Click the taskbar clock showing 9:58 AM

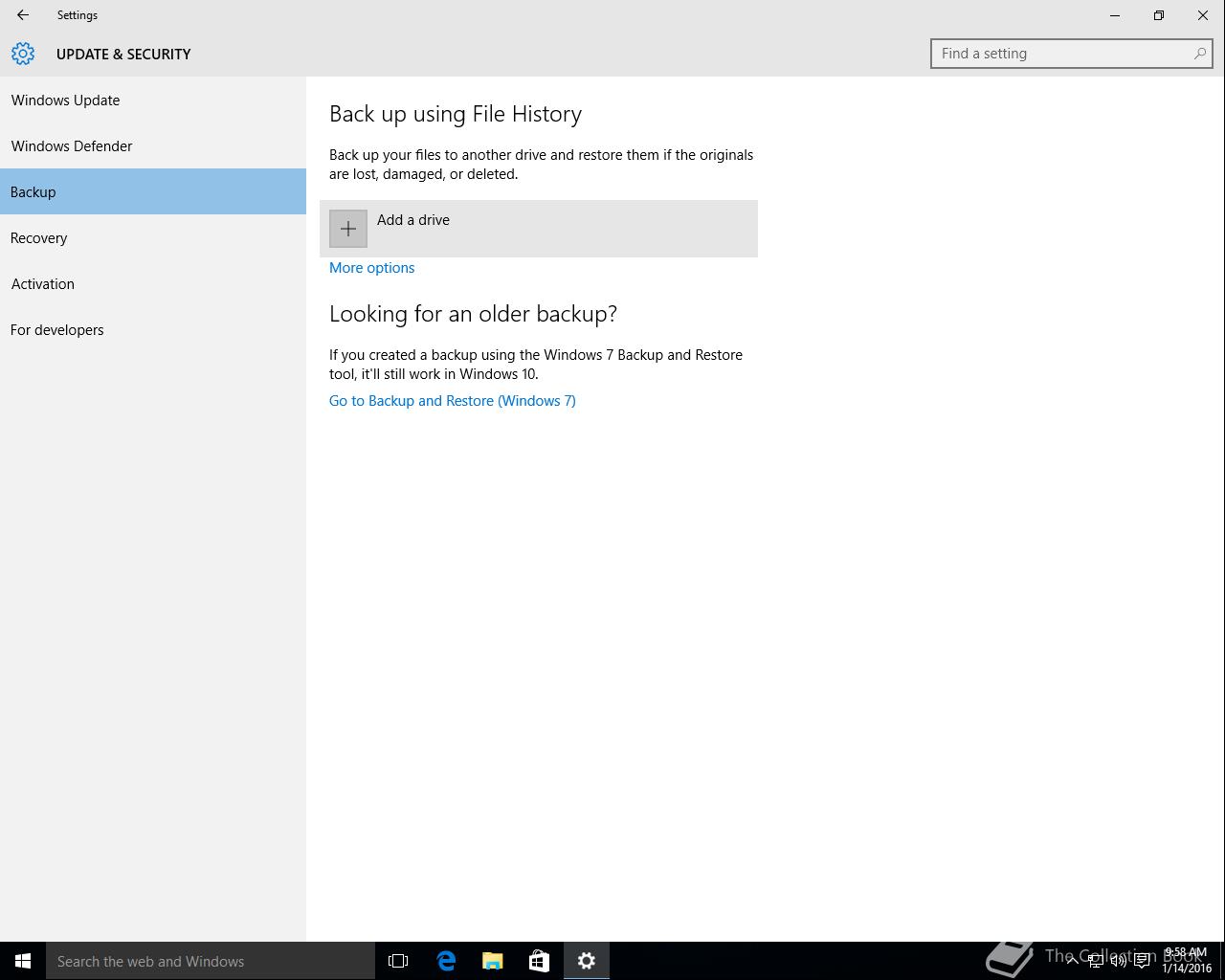1187,961
